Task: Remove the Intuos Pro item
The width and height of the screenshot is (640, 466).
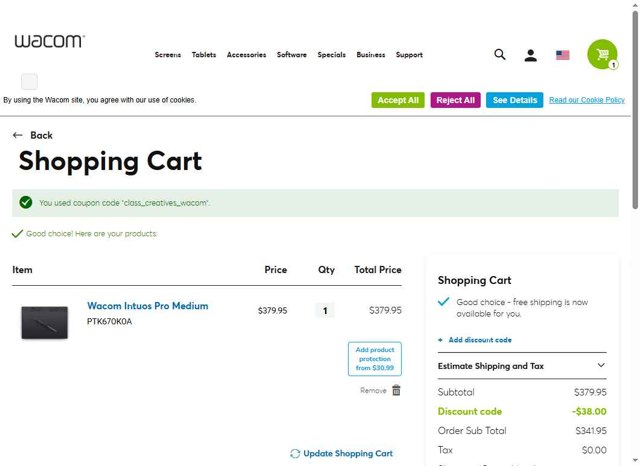Action: click(373, 391)
